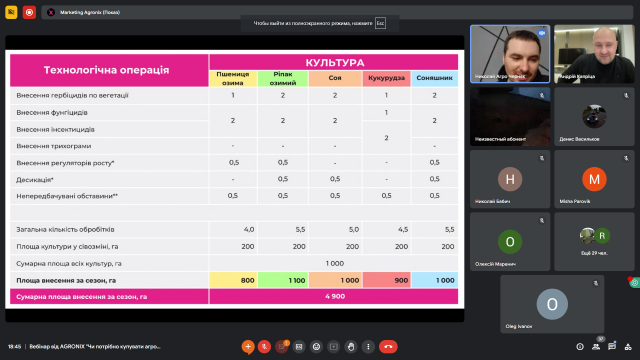The width and height of the screenshot is (640, 360).
Task: Click Олексій Маренич green O avatar
Action: tap(510, 242)
